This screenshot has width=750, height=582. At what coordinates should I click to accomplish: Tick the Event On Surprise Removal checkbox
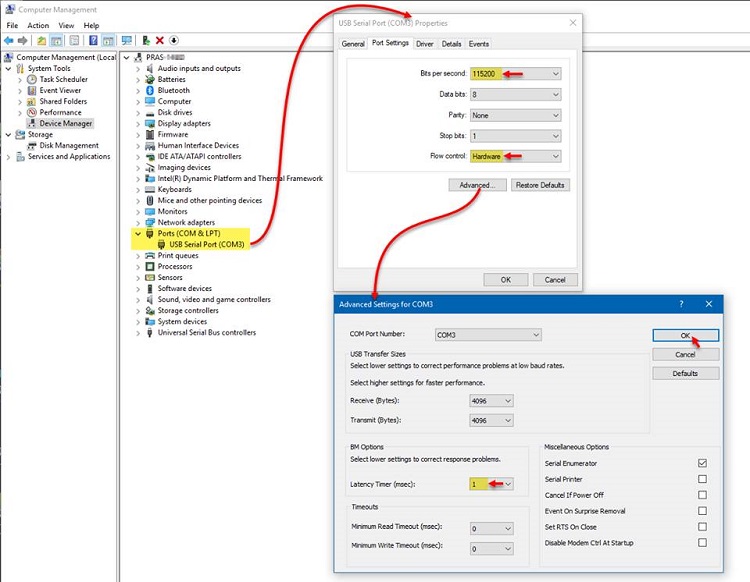(702, 511)
